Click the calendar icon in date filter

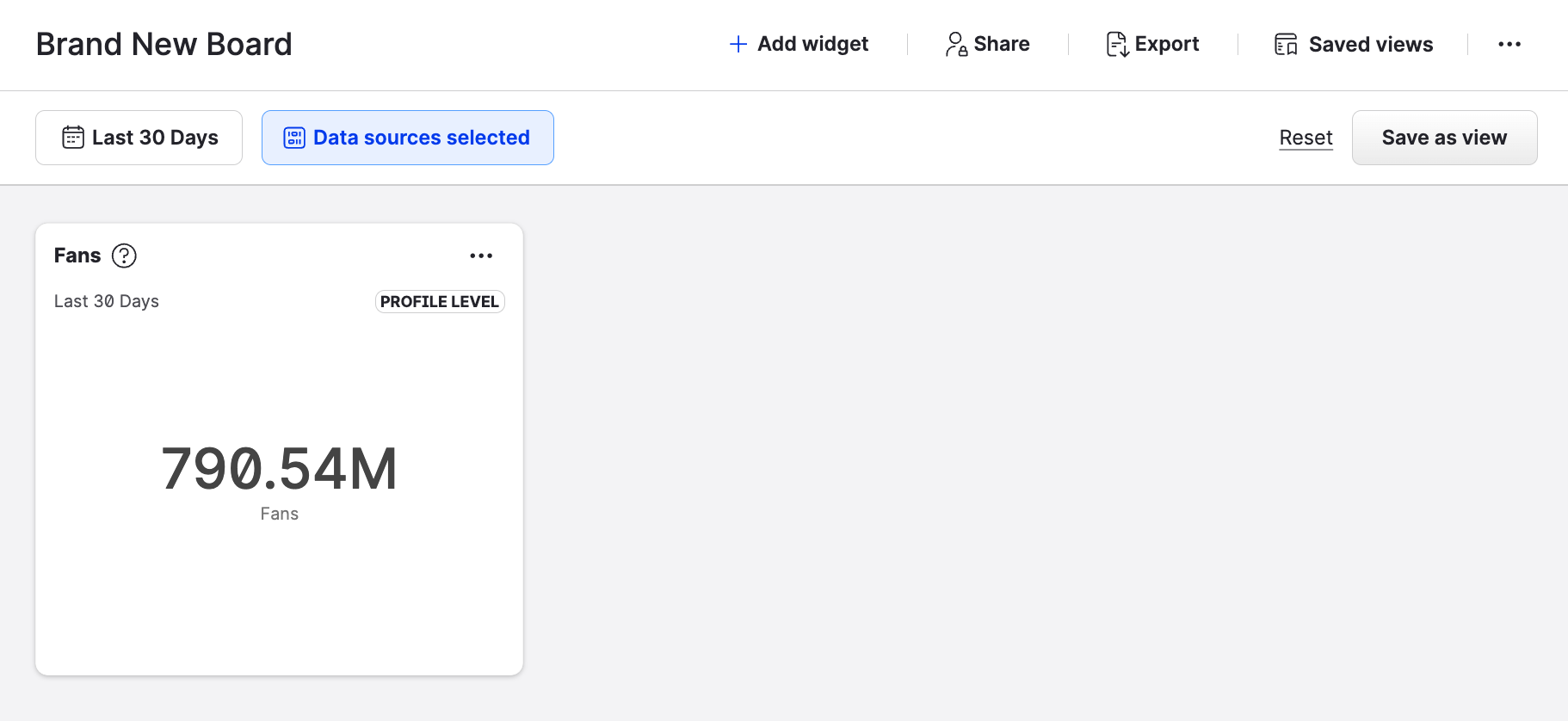(x=73, y=138)
